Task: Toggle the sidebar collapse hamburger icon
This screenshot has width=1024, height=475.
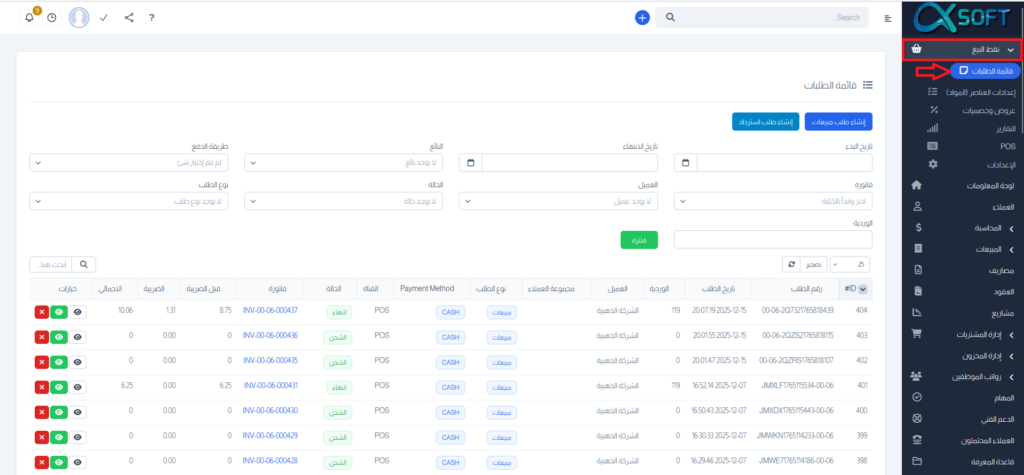Action: click(x=889, y=18)
